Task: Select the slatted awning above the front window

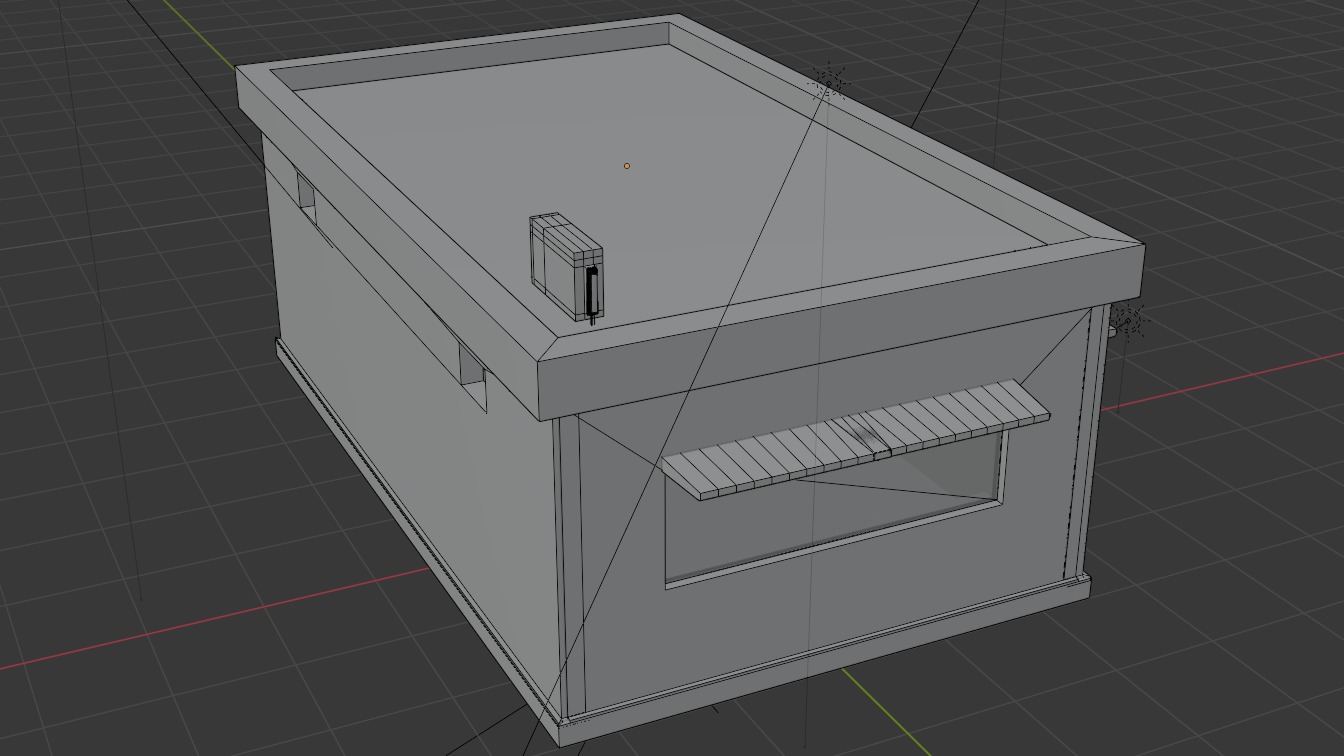Action: 855,438
